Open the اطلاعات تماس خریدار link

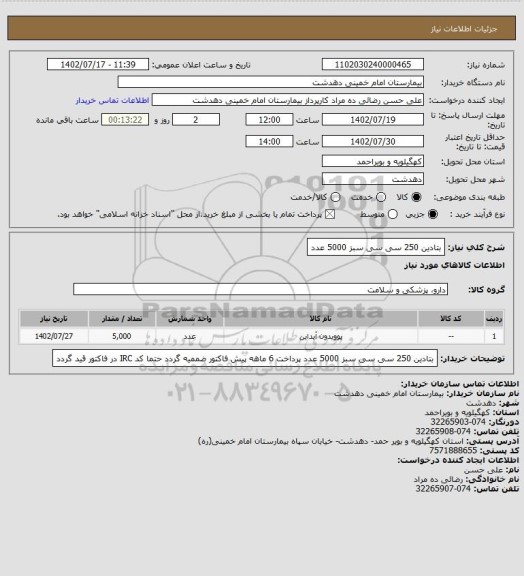[112, 100]
